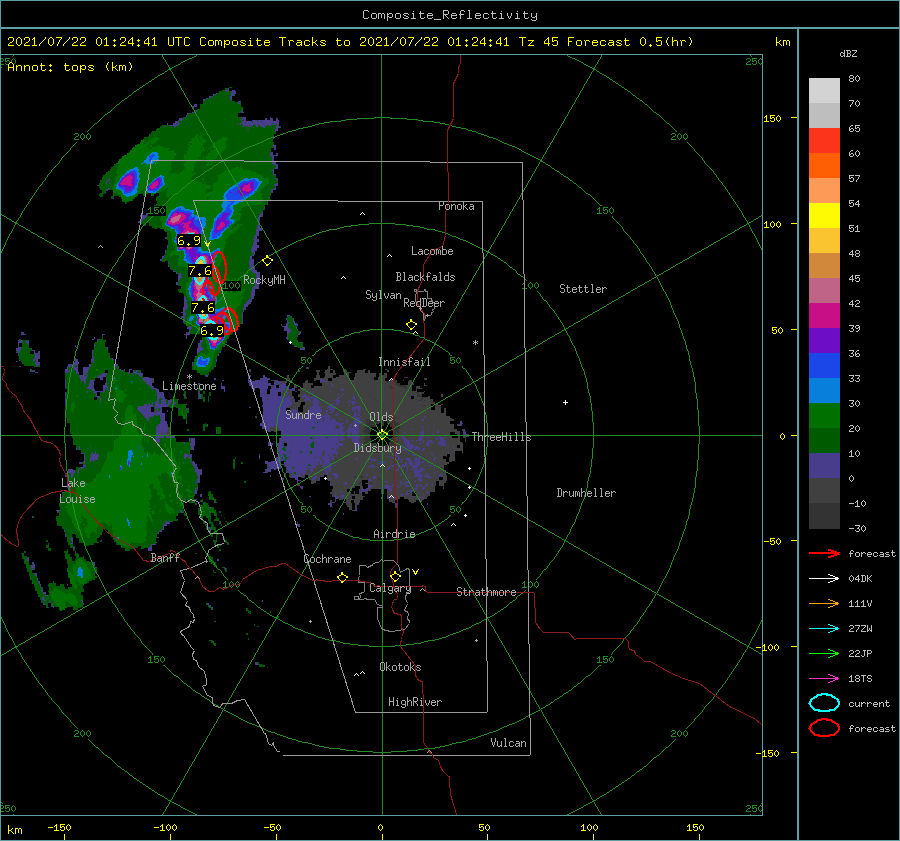The height and width of the screenshot is (841, 900).
Task: Click the cyan current ellipse legend icon
Action: [x=824, y=703]
